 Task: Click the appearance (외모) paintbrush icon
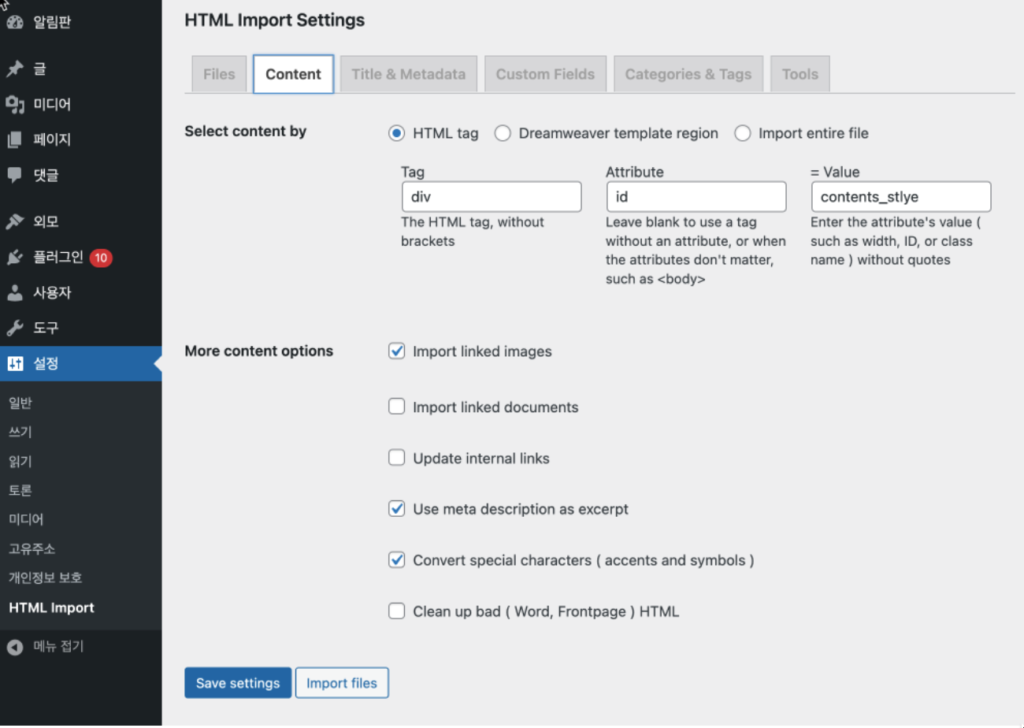point(15,222)
